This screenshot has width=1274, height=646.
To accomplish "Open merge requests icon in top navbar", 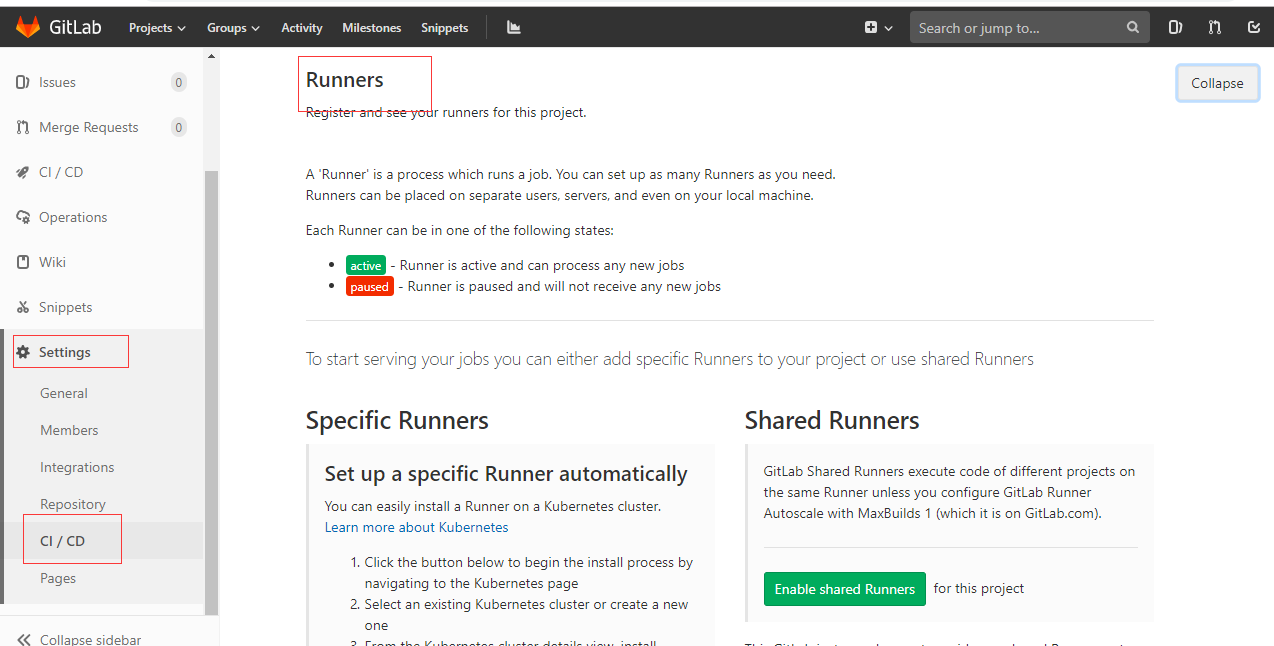I will pyautogui.click(x=1214, y=28).
